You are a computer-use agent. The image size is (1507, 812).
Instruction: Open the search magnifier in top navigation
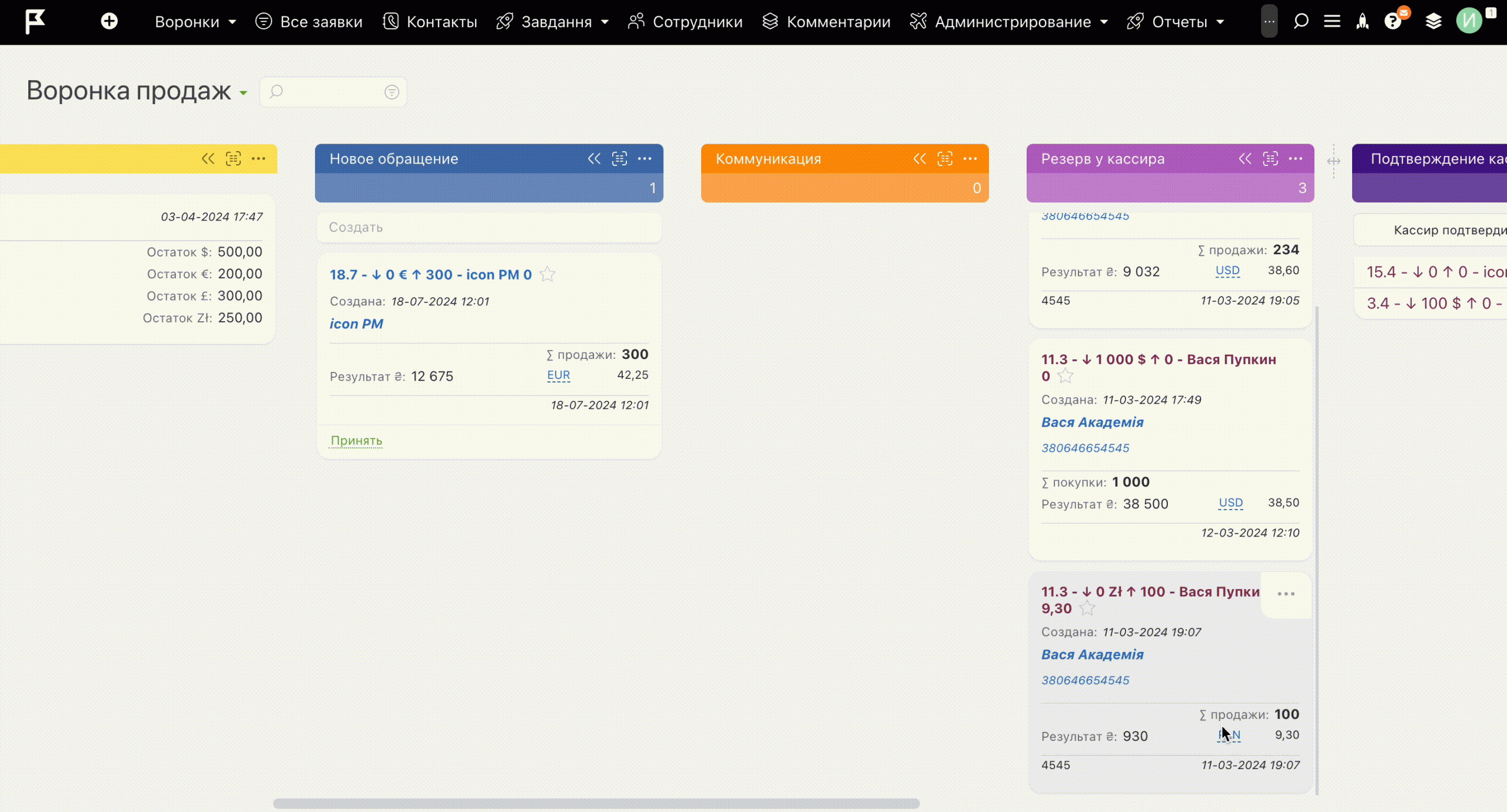[1300, 22]
